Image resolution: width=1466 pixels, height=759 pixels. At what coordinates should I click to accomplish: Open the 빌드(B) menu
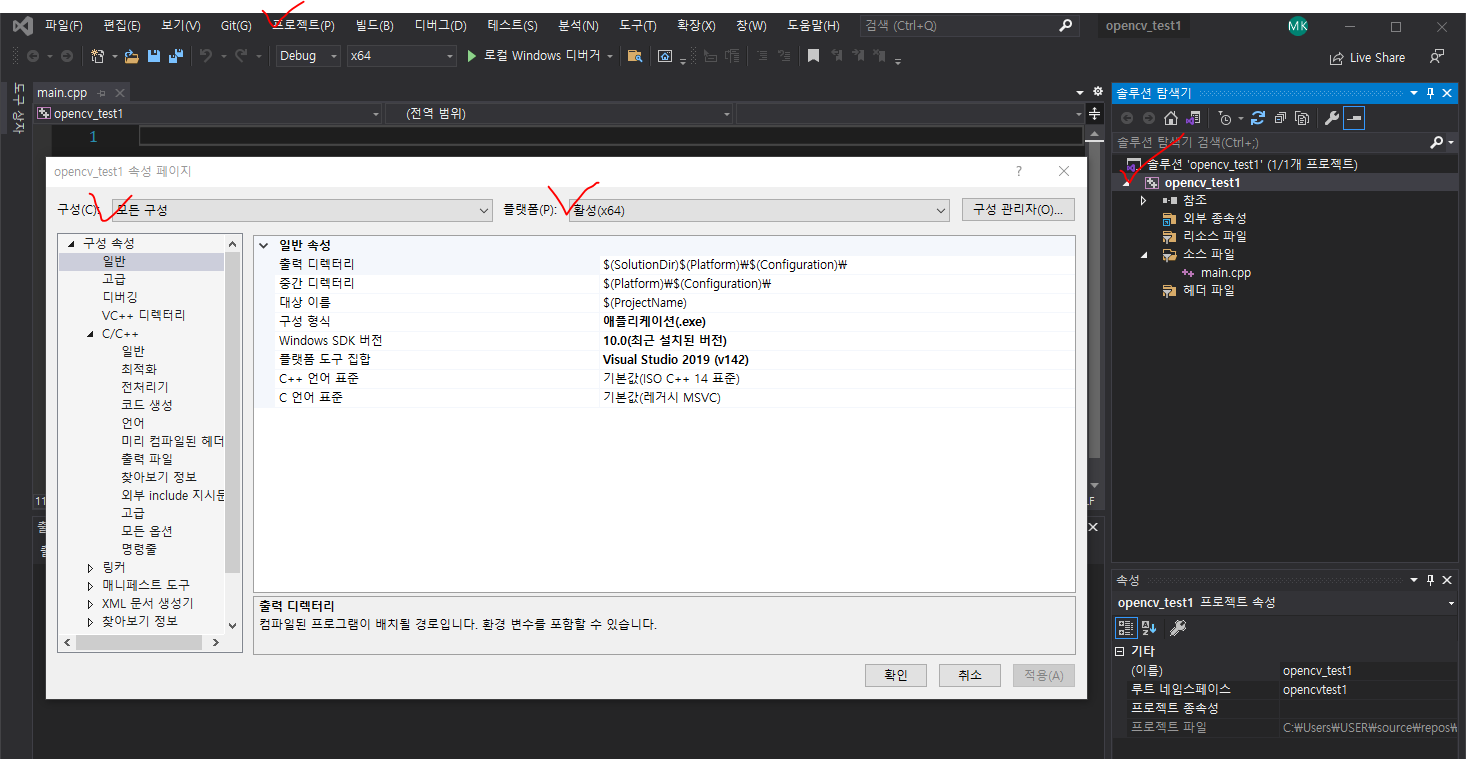(x=374, y=26)
